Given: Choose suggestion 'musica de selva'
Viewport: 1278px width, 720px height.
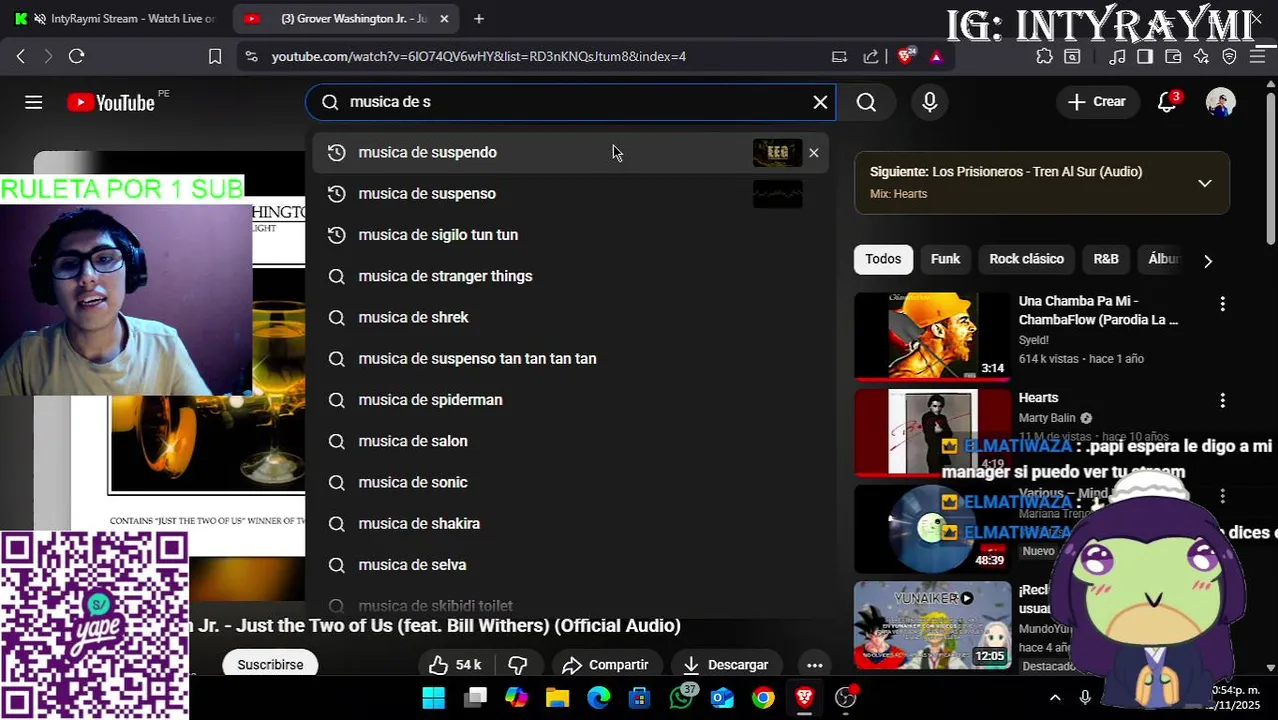Looking at the screenshot, I should coord(570,565).
